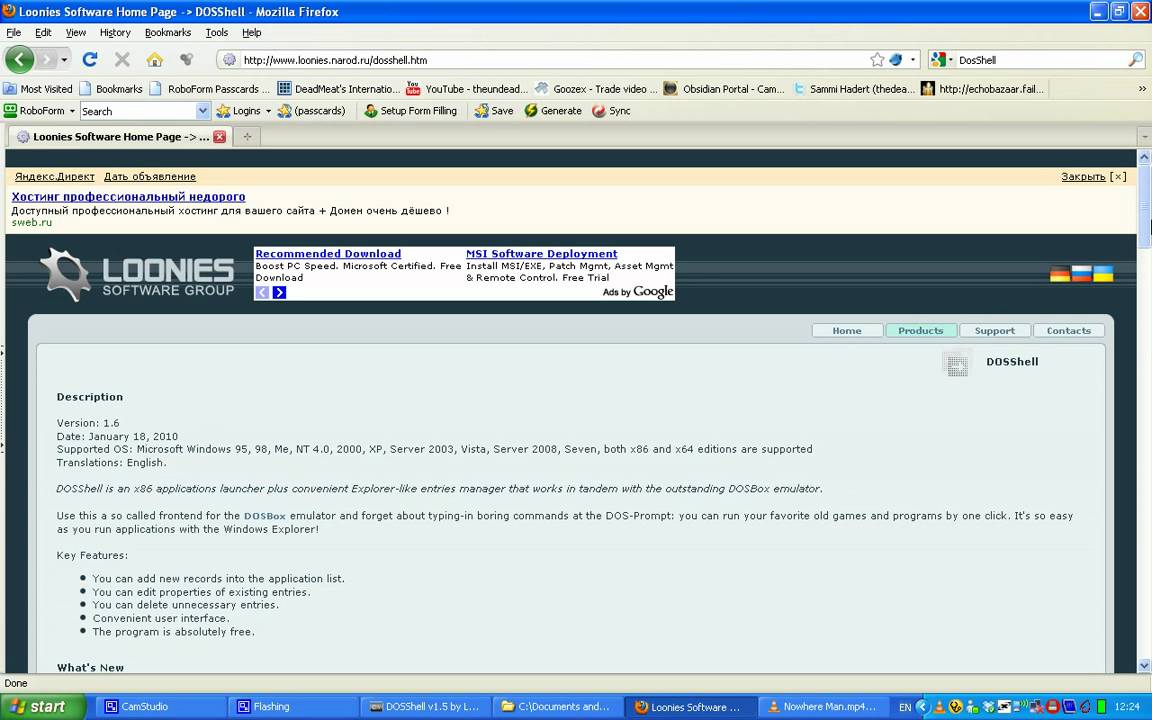Open the RoboForm Passcards bookmark

pos(209,89)
